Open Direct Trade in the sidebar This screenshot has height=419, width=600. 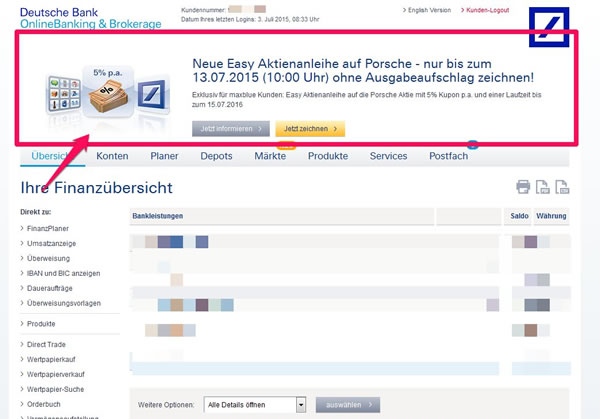[x=46, y=344]
